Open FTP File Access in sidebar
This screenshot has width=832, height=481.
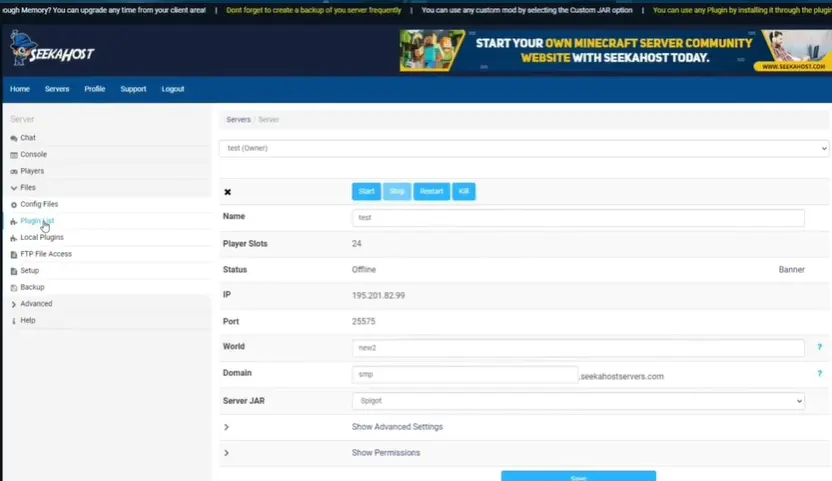coord(46,254)
